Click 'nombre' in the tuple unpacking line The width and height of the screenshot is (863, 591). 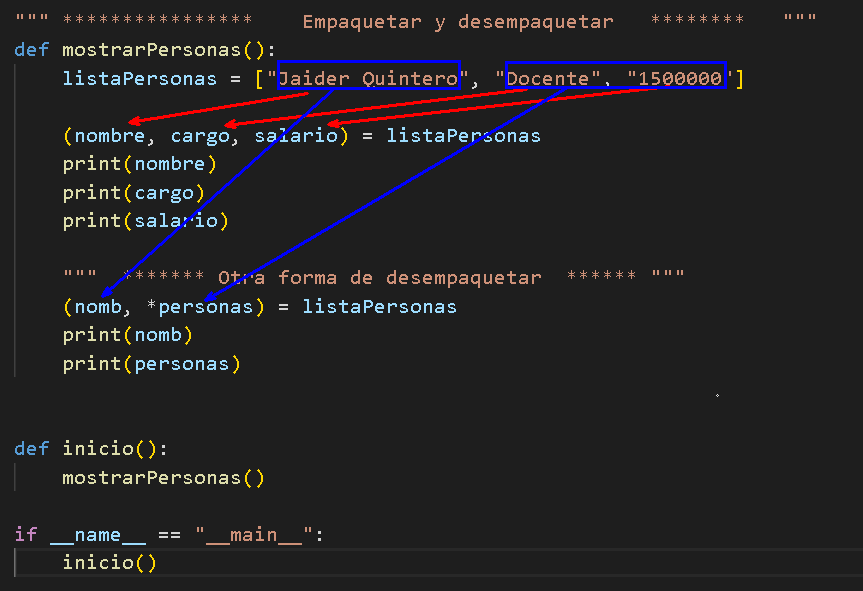pyautogui.click(x=110, y=135)
